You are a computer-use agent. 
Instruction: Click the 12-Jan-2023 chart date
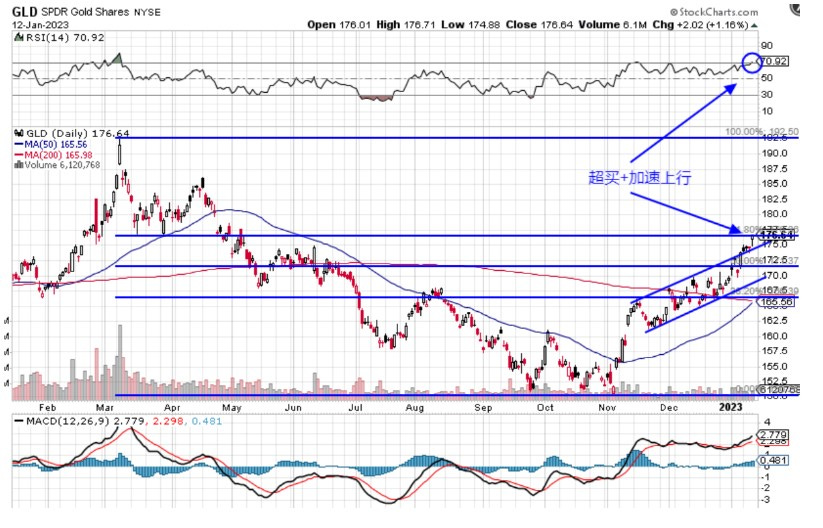(x=40, y=25)
